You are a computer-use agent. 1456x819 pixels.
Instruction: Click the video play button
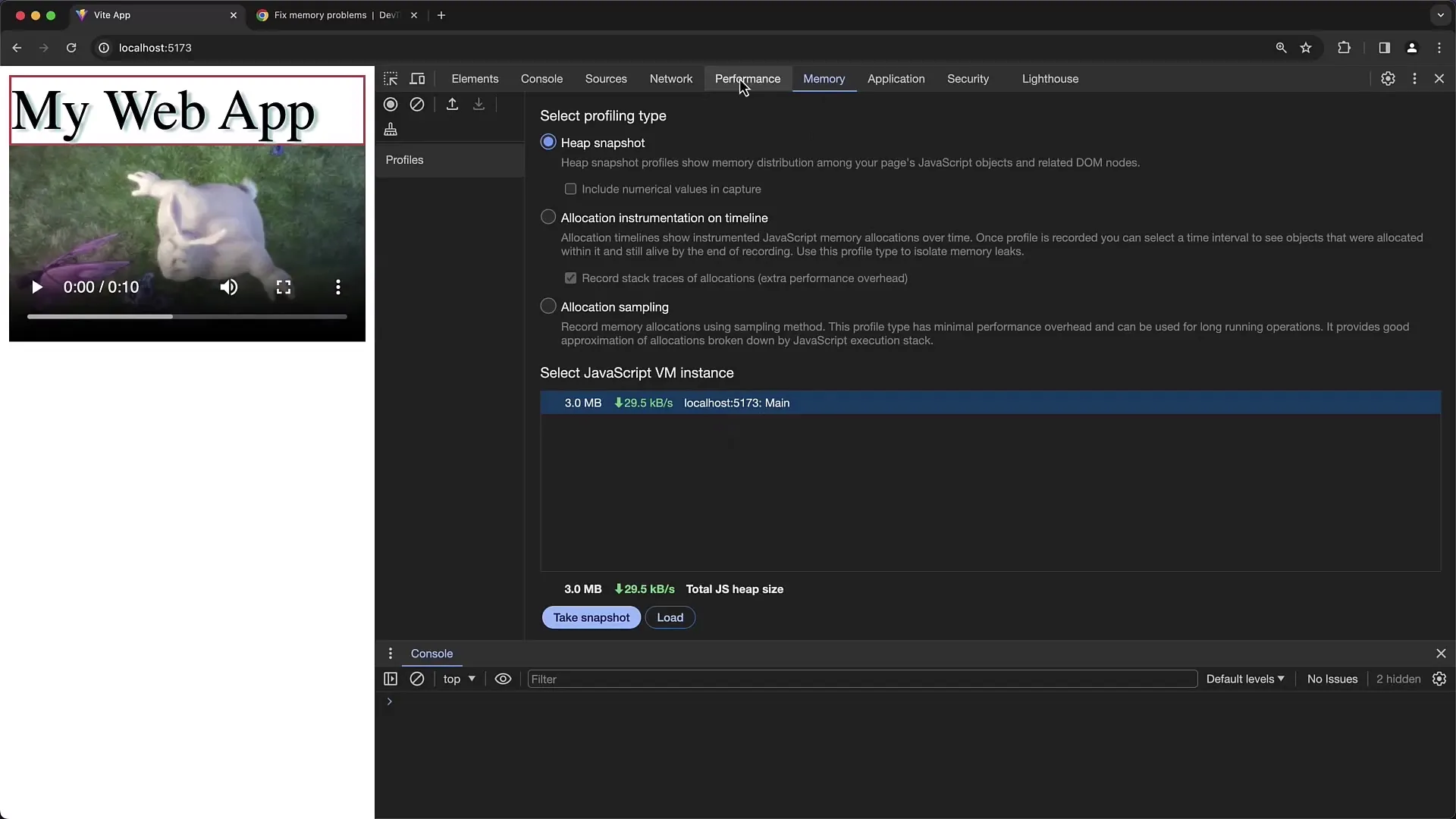pyautogui.click(x=36, y=288)
